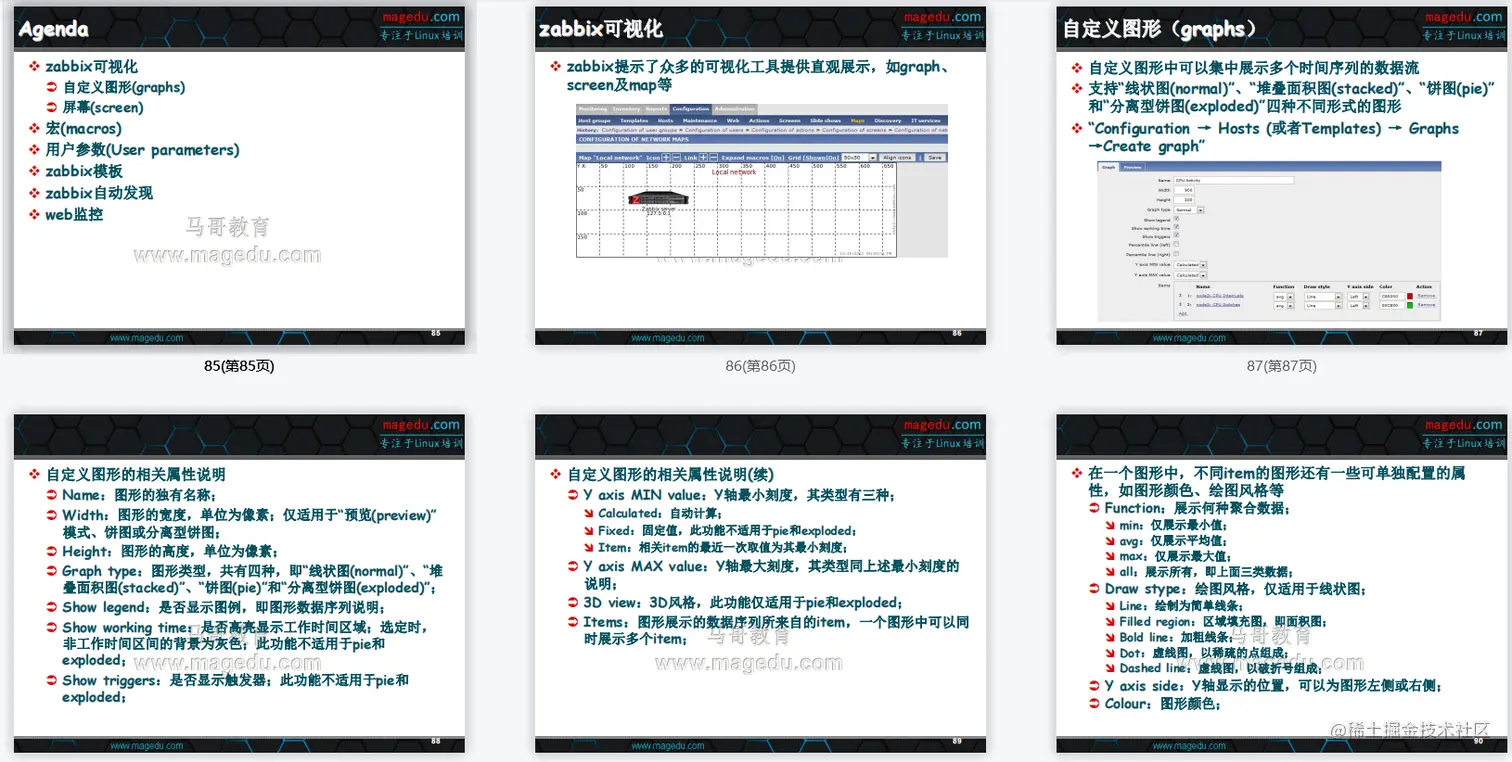The height and width of the screenshot is (762, 1512).
Task: Click Remove link beside the green swatch
Action: 1426,305
